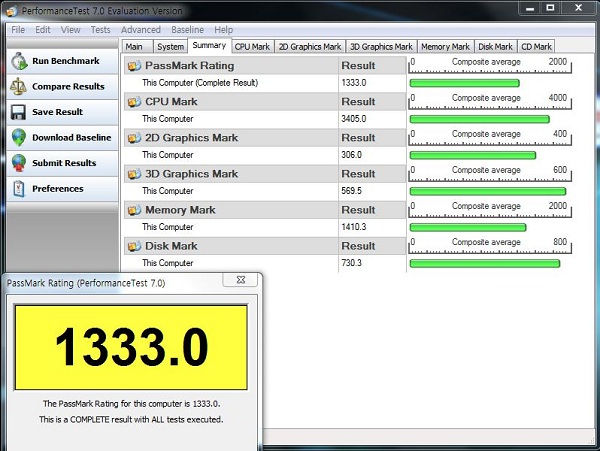Screen dimensions: 600x451
Task: Switch to the Memory Mark tab
Action: point(445,47)
